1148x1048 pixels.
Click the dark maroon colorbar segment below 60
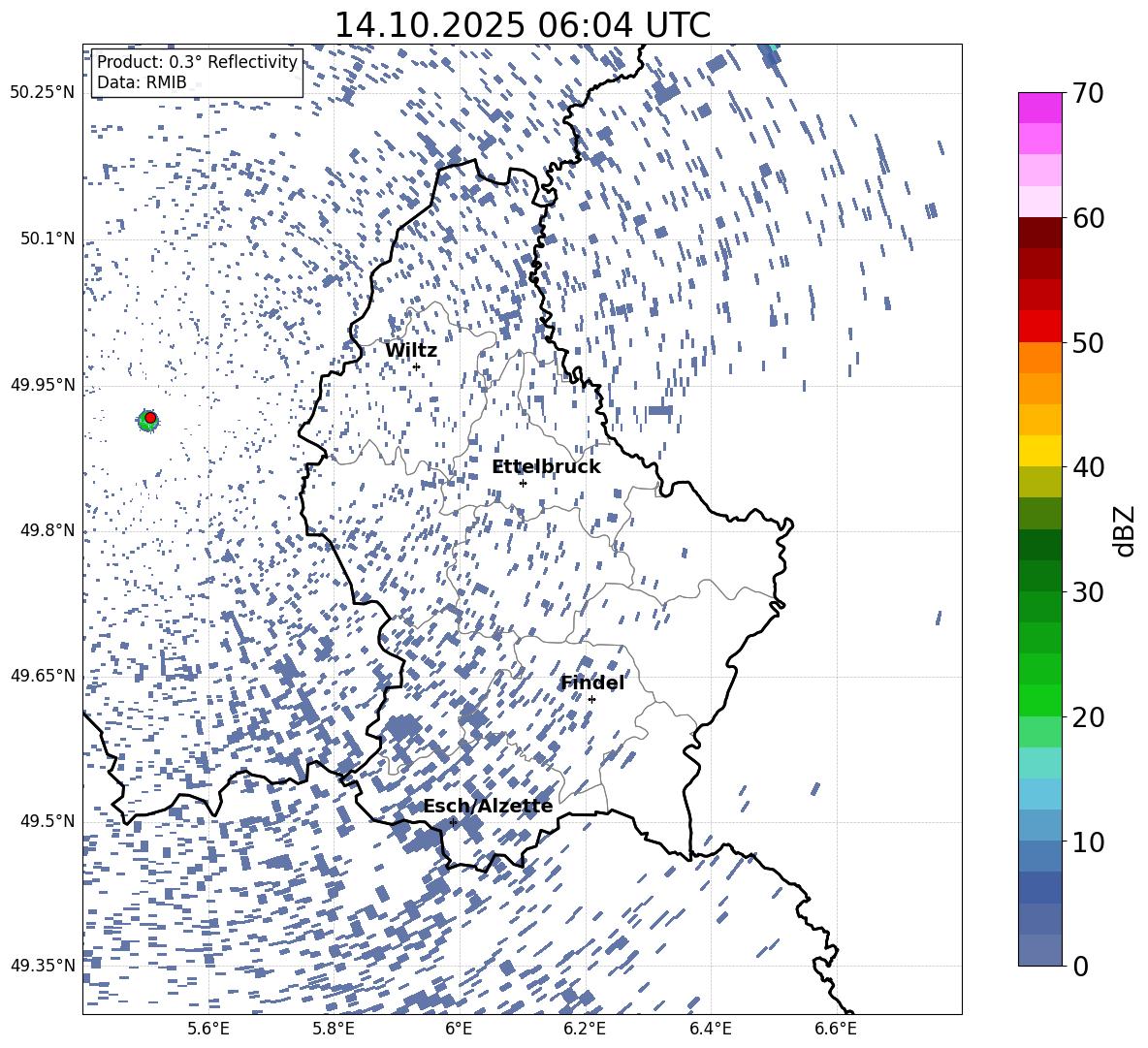(1039, 233)
